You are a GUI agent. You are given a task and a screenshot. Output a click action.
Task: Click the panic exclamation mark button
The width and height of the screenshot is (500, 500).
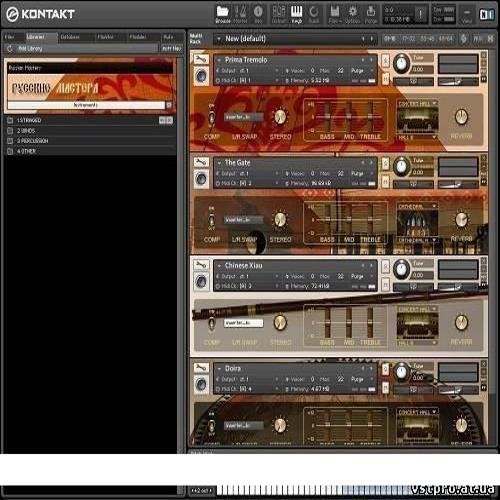coord(420,14)
